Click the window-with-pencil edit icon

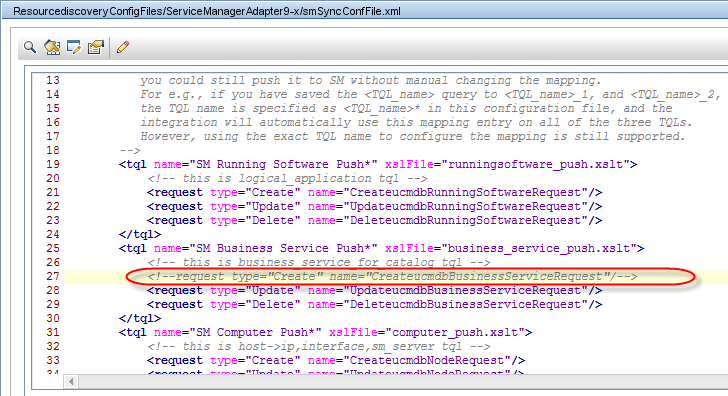coord(74,47)
